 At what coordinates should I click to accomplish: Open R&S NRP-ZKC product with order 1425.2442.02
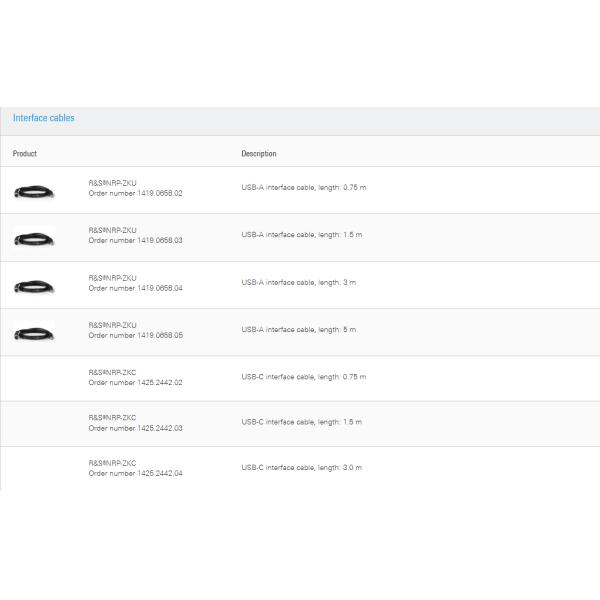coord(112,372)
